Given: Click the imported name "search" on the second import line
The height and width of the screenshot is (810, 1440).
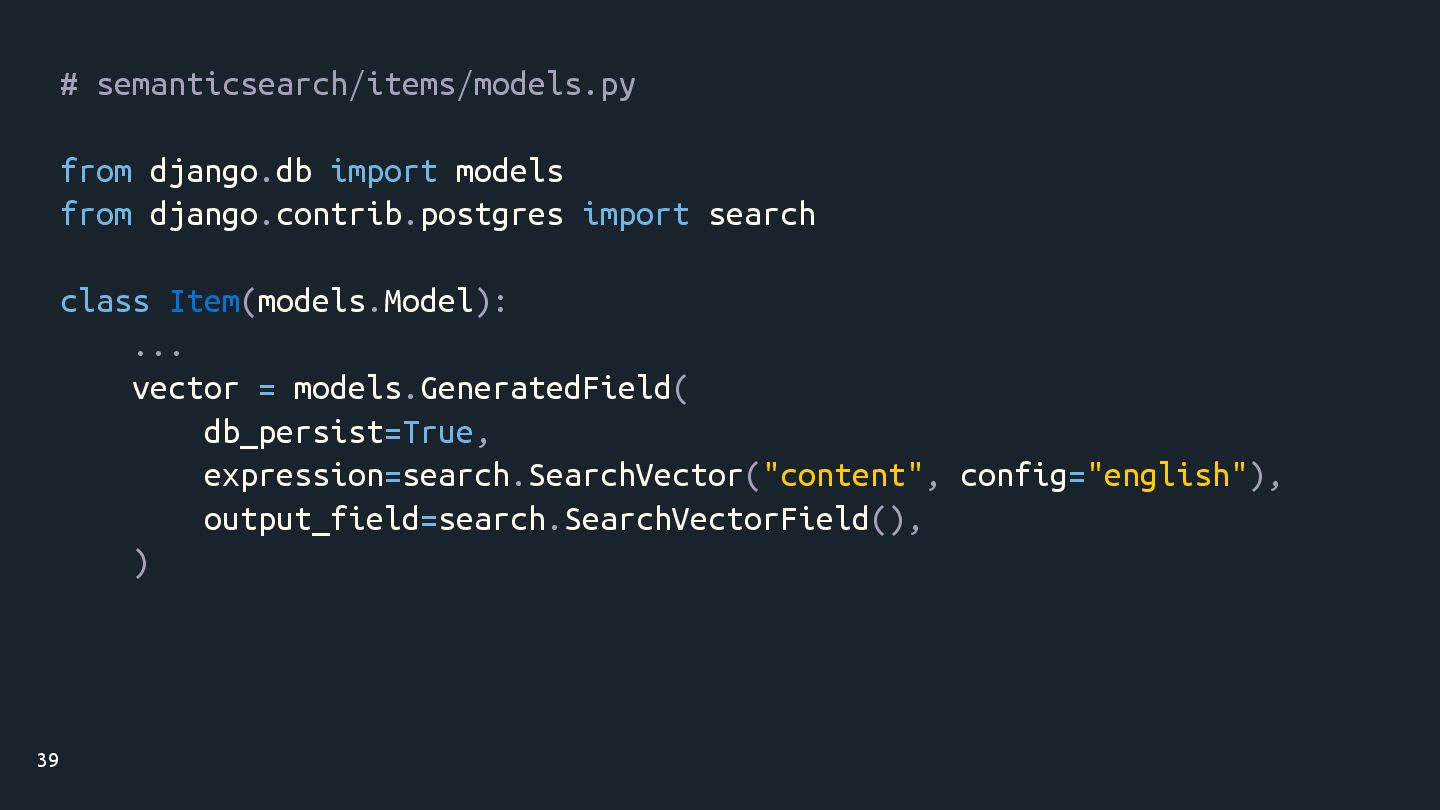Looking at the screenshot, I should [762, 214].
